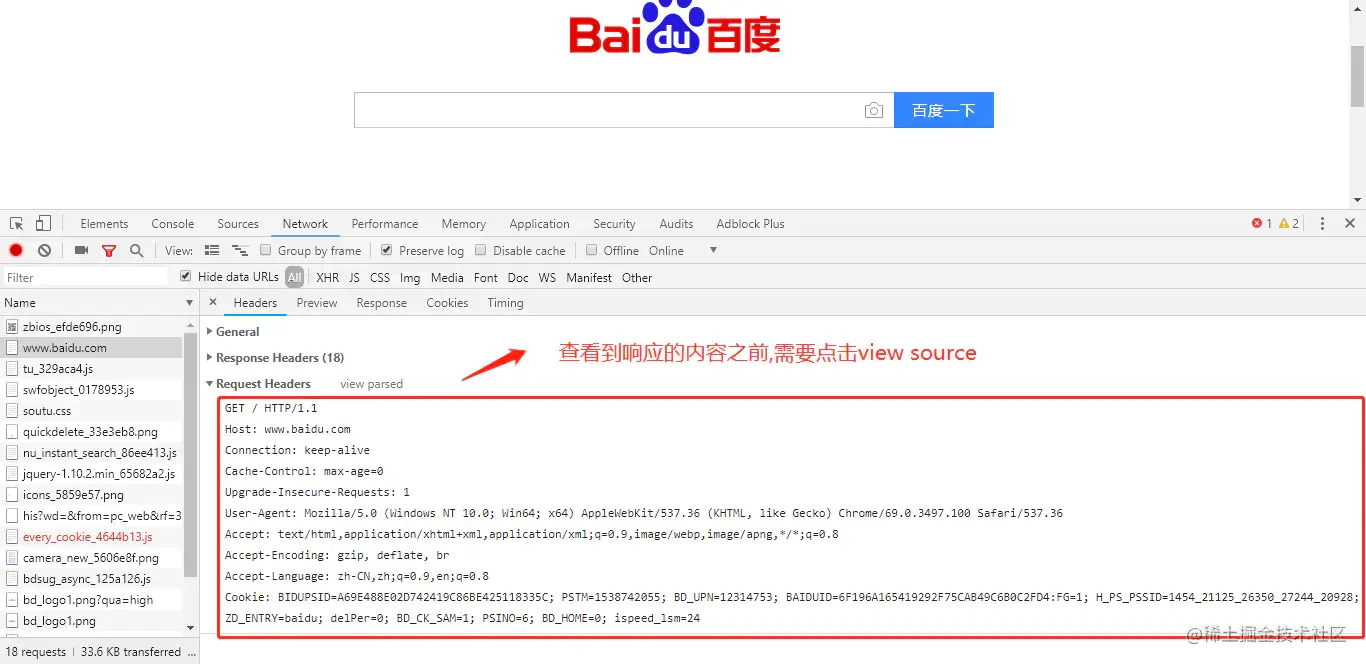Select www.baidu.com request row
The width and height of the screenshot is (1366, 664).
click(x=92, y=348)
